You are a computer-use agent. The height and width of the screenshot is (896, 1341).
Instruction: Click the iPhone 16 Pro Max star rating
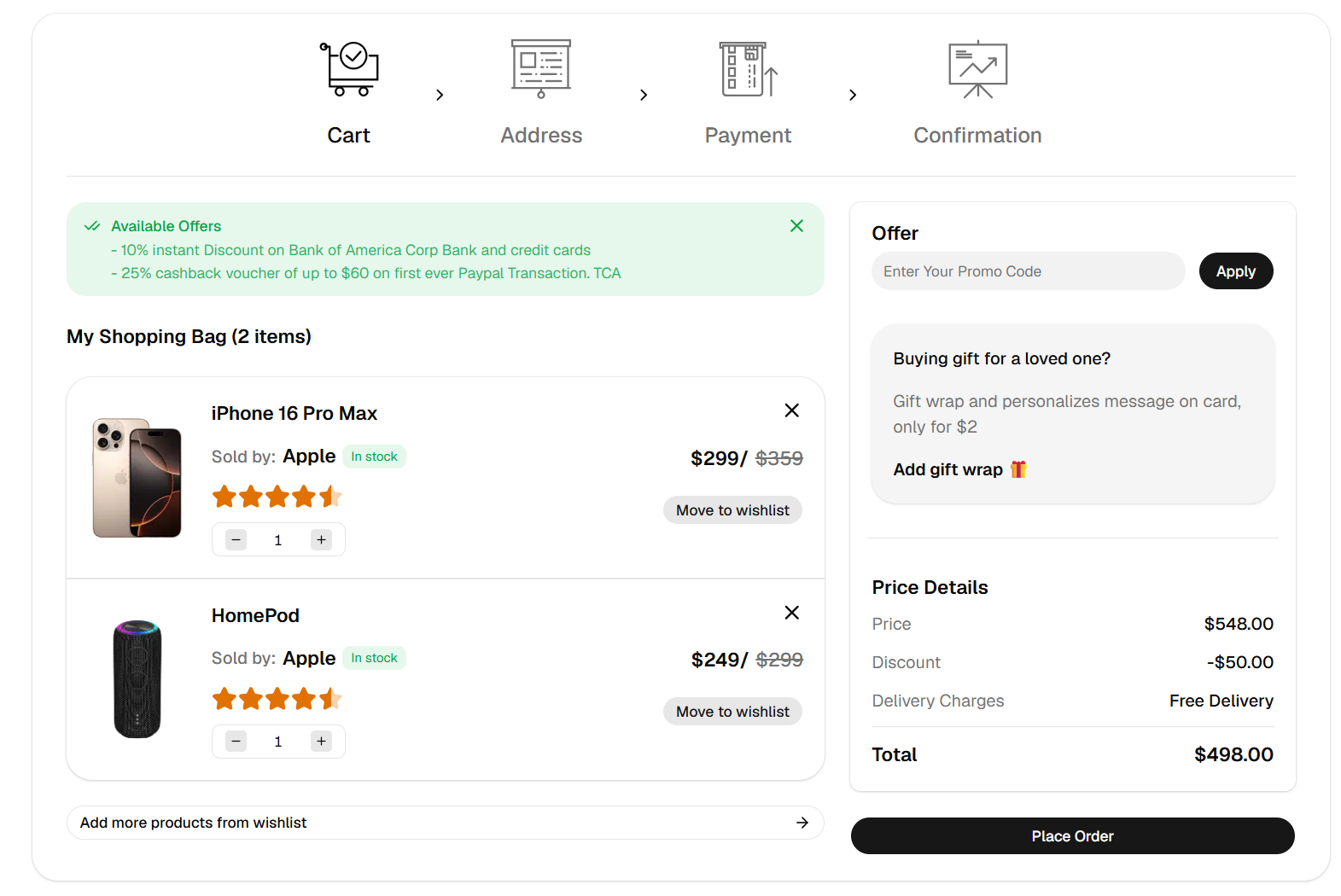(x=277, y=497)
